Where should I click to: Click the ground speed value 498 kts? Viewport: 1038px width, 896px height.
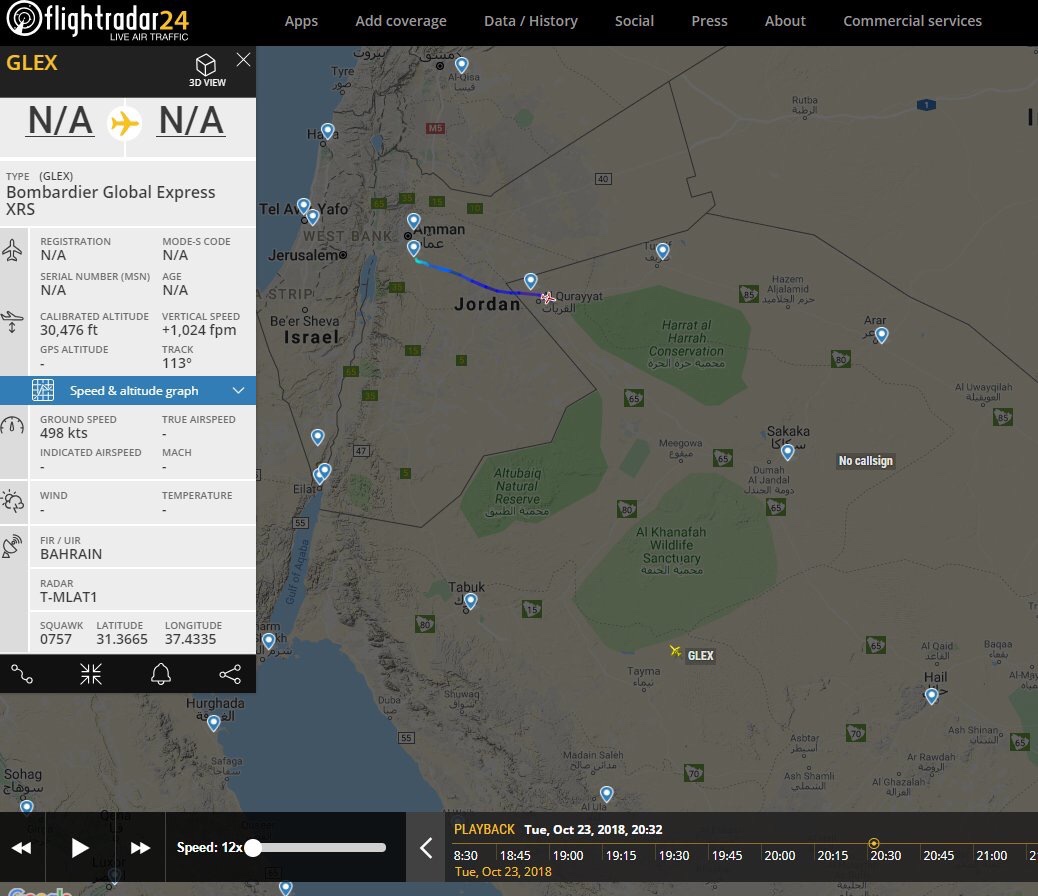point(64,433)
